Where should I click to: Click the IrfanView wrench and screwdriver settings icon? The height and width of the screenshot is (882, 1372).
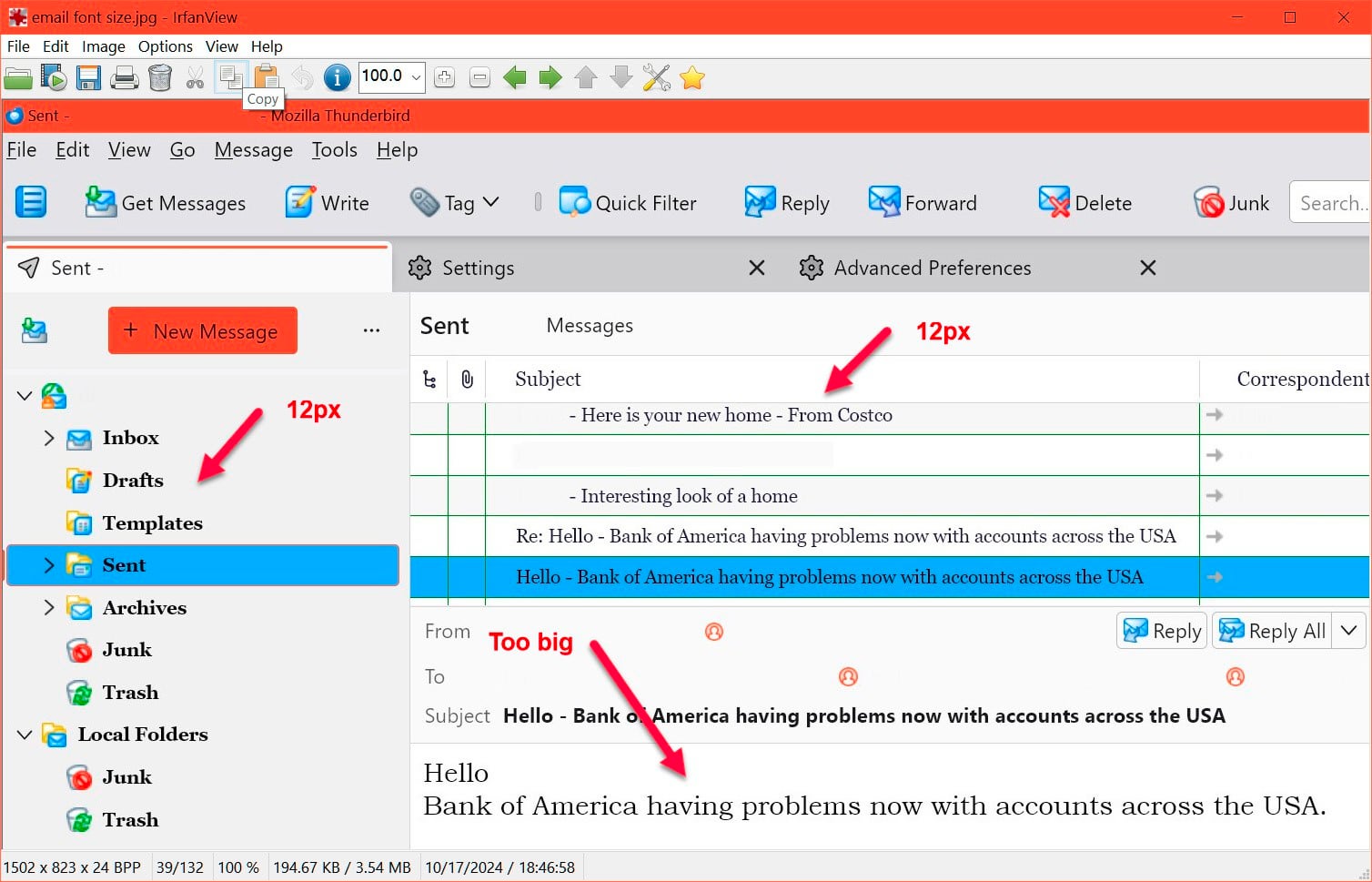[x=656, y=78]
